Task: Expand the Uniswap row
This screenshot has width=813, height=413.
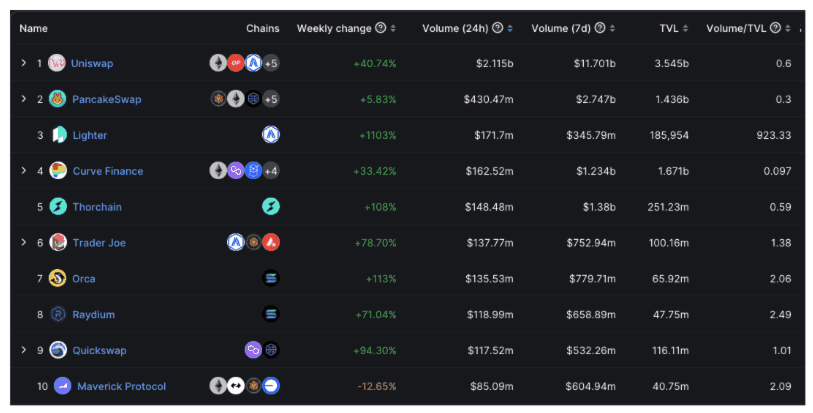Action: tap(24, 63)
